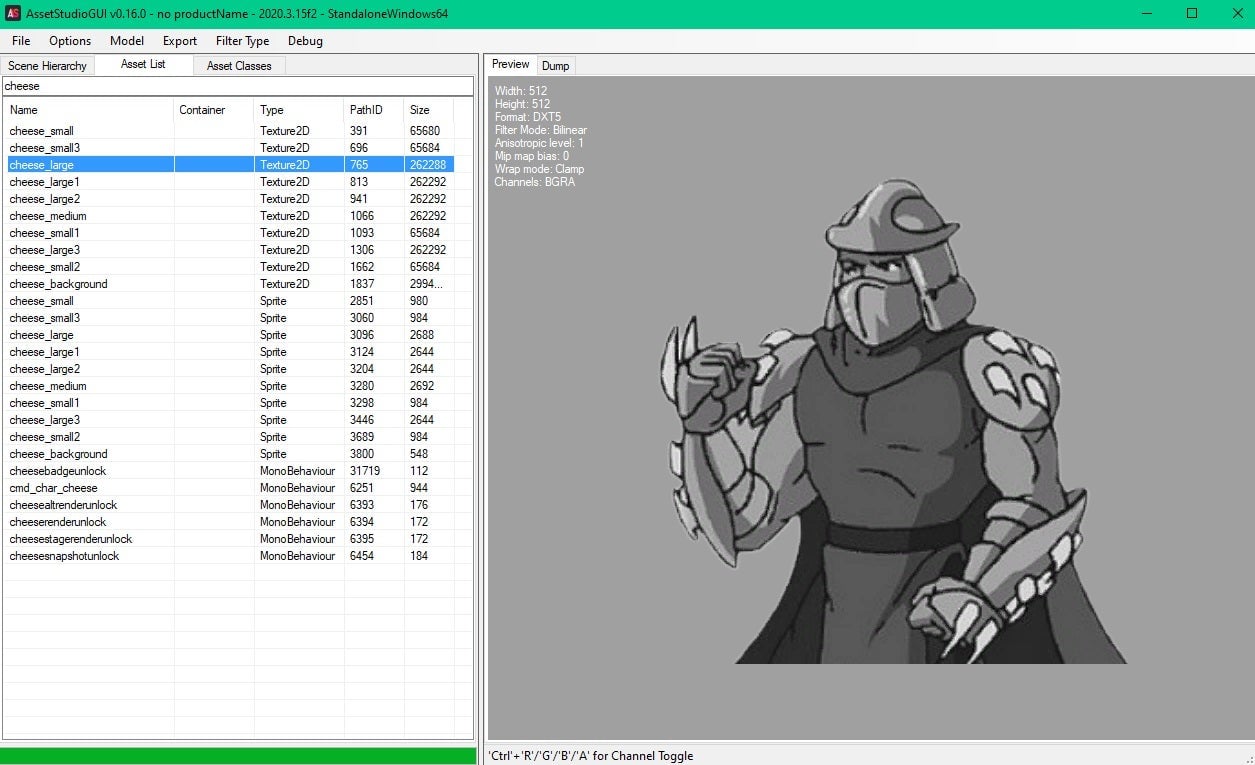Open the Export menu

pyautogui.click(x=180, y=41)
